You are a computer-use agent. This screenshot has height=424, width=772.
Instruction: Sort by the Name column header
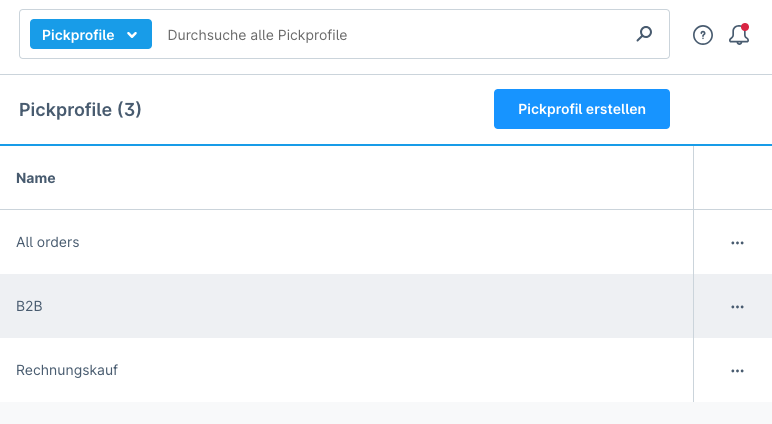tap(36, 178)
